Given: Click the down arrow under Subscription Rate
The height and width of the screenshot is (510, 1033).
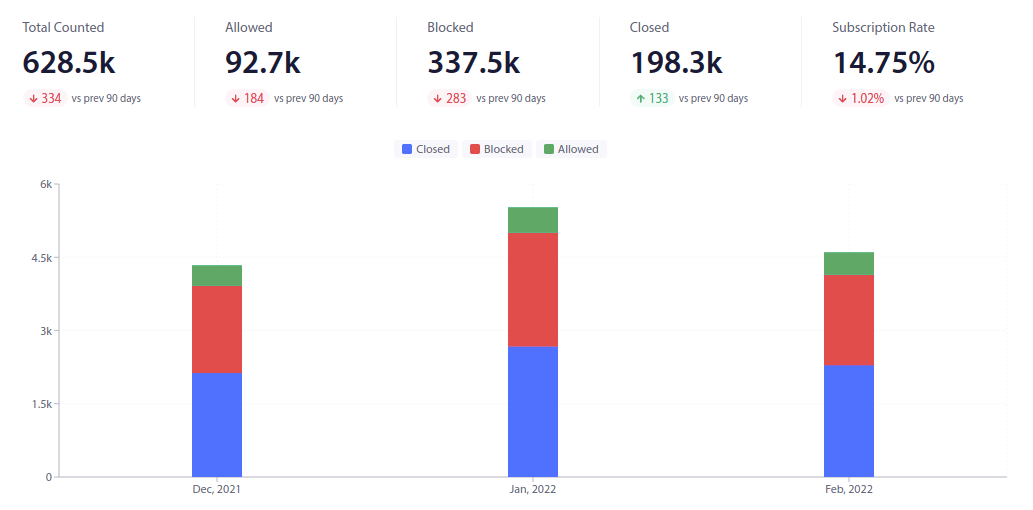Looking at the screenshot, I should point(843,98).
